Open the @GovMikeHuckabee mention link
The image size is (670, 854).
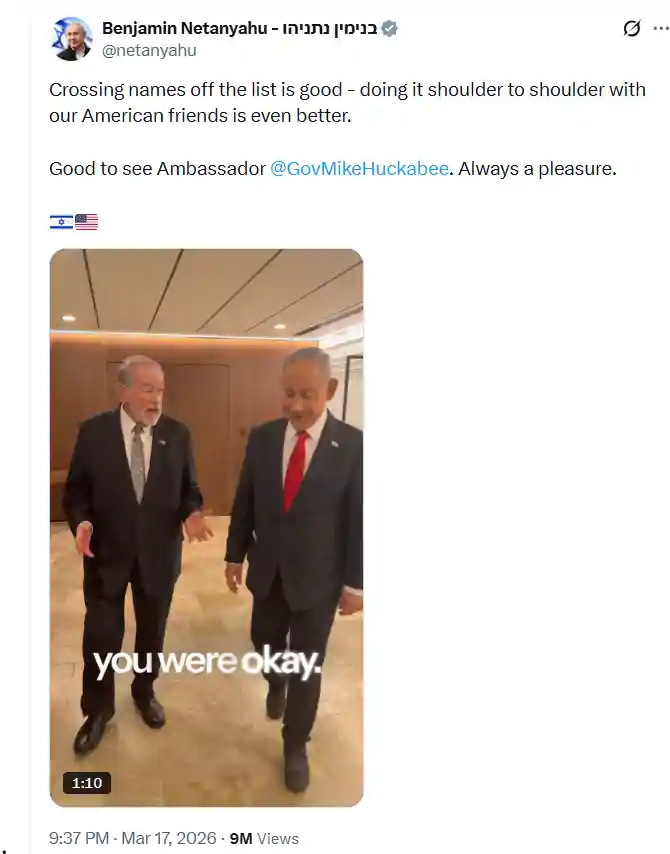[360, 169]
